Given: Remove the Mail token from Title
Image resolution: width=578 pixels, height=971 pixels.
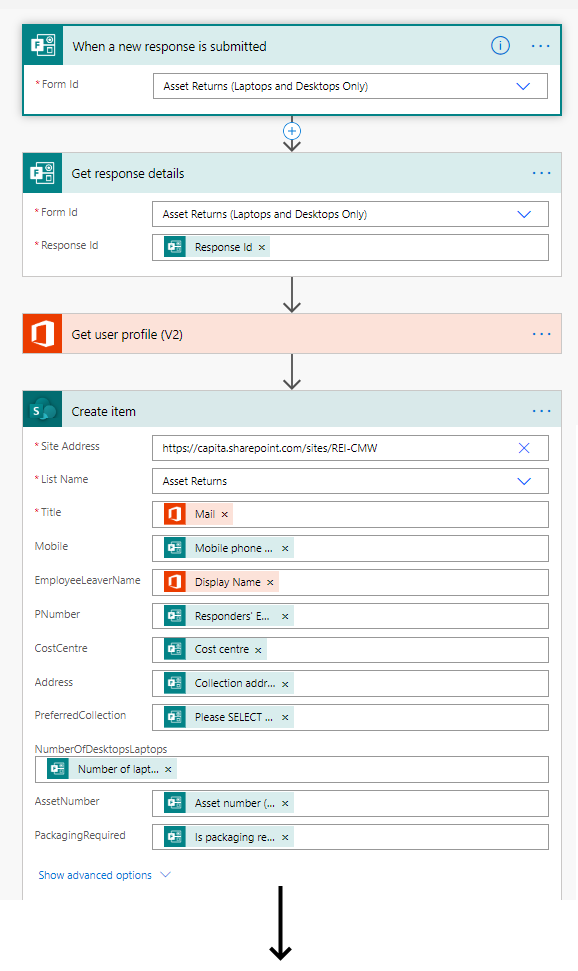Looking at the screenshot, I should [225, 515].
